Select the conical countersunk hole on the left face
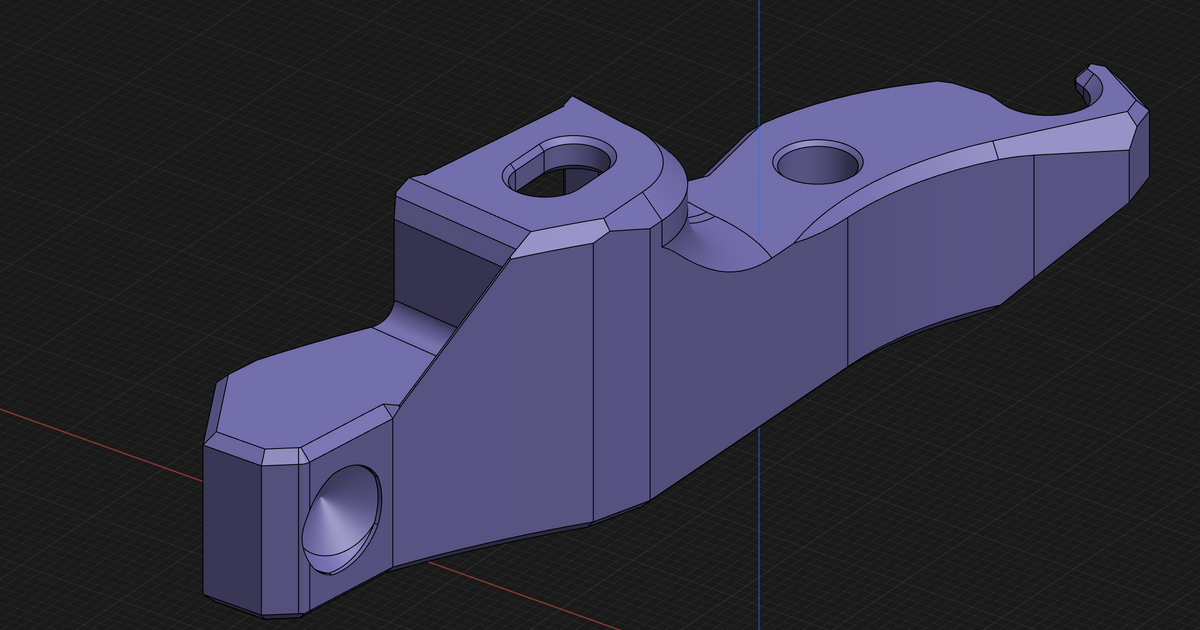1200x630 pixels. 340,520
